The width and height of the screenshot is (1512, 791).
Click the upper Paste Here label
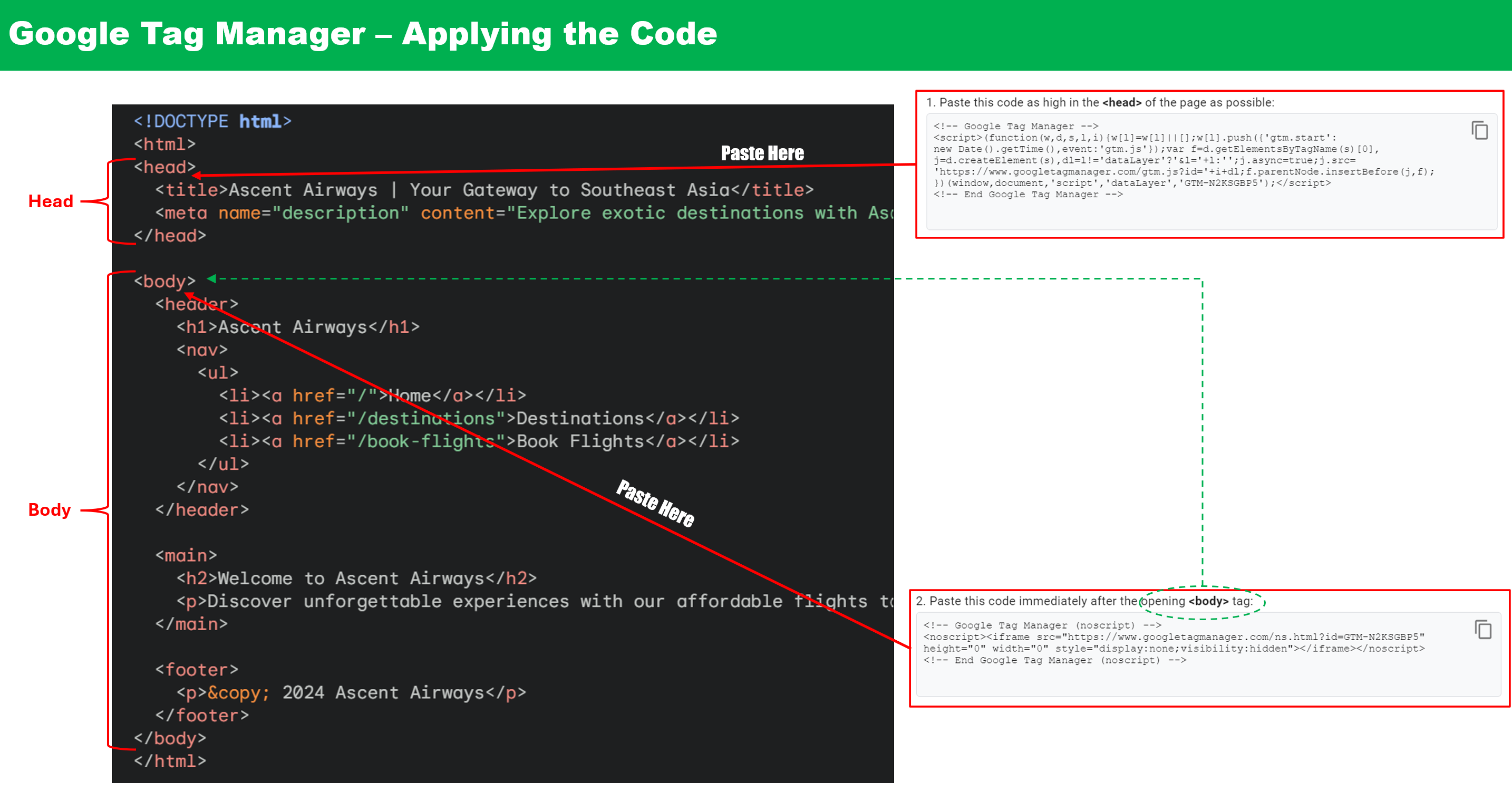coord(762,153)
